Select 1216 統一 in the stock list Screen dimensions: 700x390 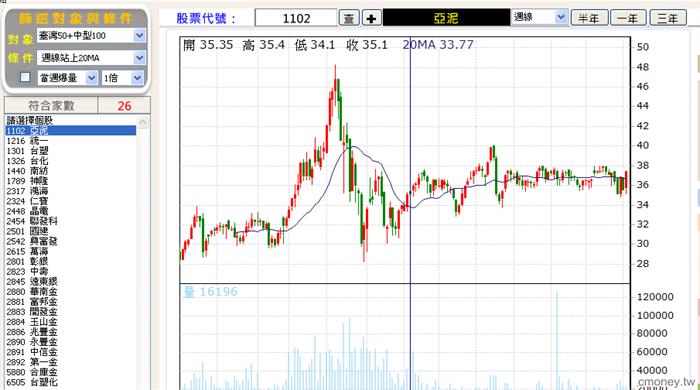pyautogui.click(x=71, y=141)
